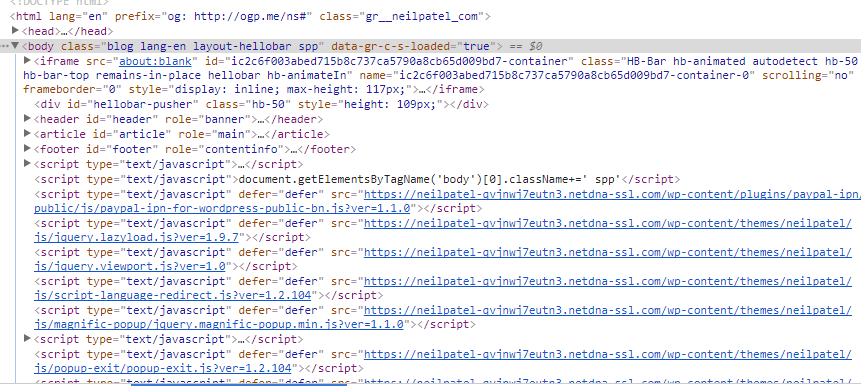Screen dimensions: 861x386
Task: Expand the HB-Bar iframe node
Action: click(27, 60)
